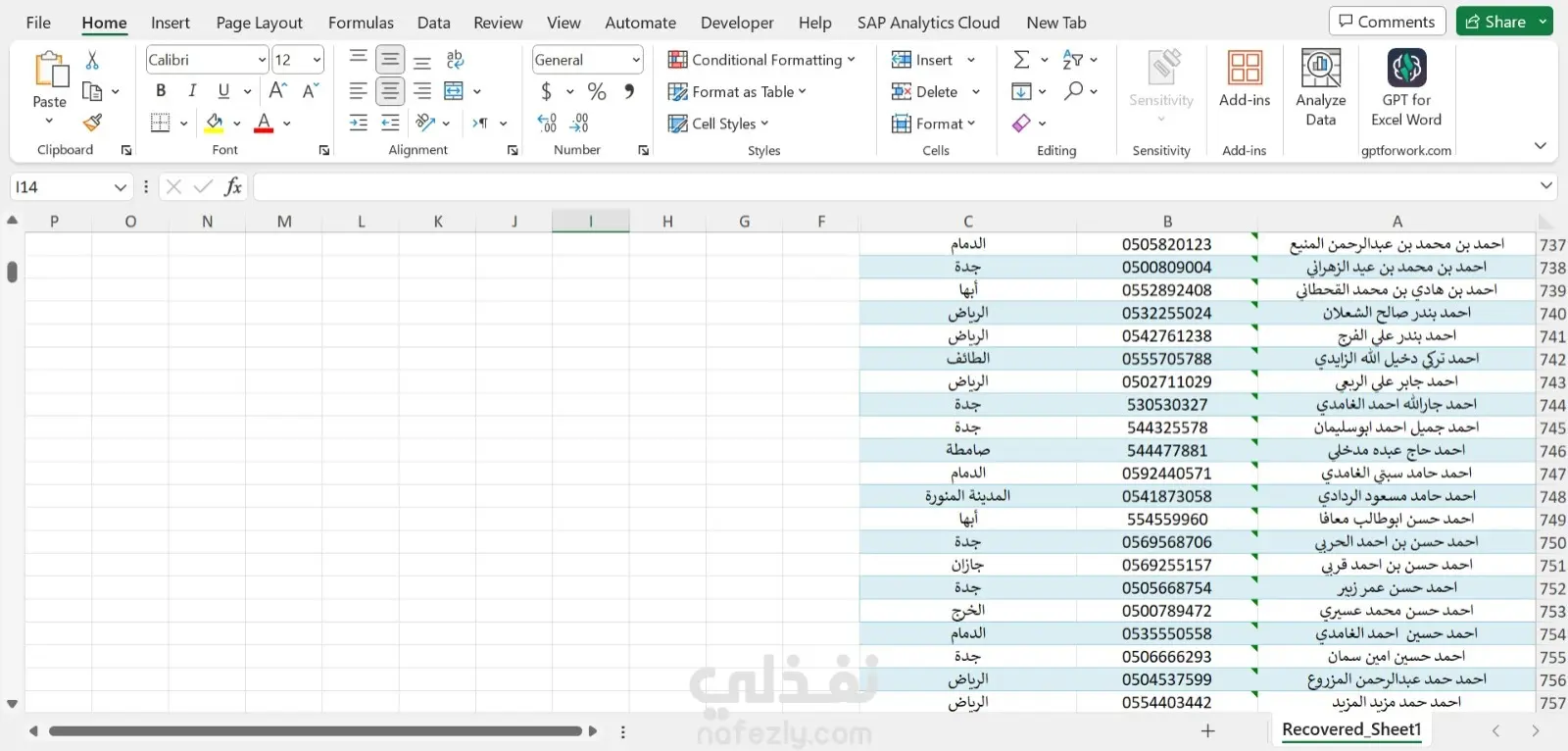Screen dimensions: 1568x751
Task: Add a new sheet with plus
Action: [1208, 730]
